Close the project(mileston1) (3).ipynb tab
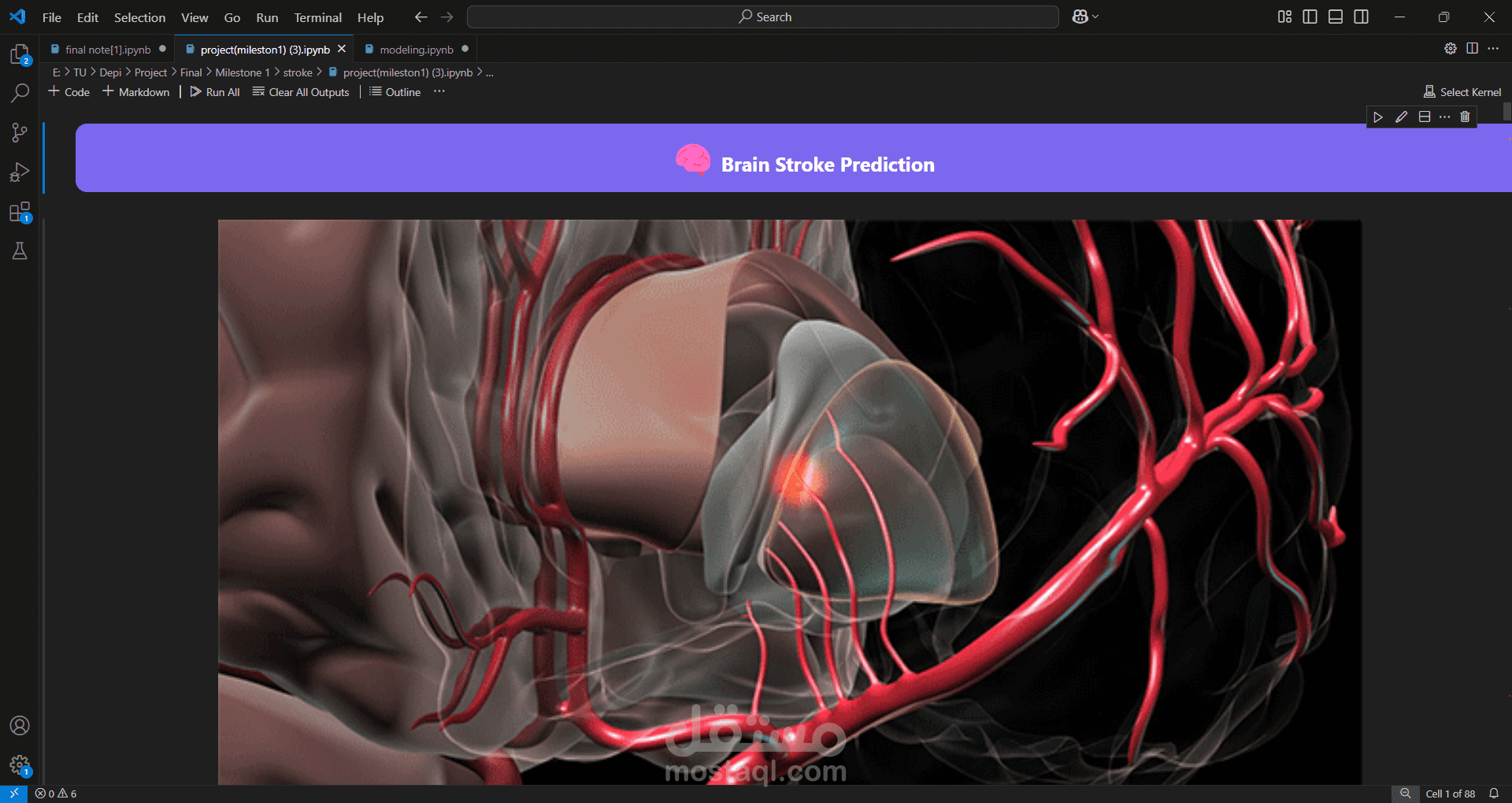 [x=342, y=49]
